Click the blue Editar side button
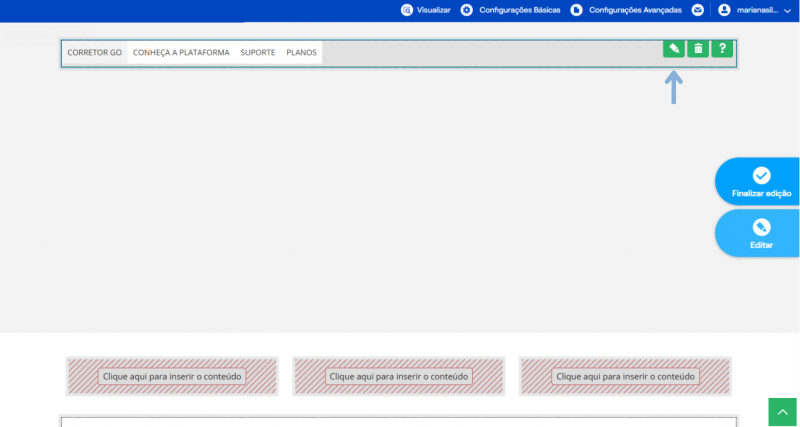The width and height of the screenshot is (800, 427). tap(759, 234)
